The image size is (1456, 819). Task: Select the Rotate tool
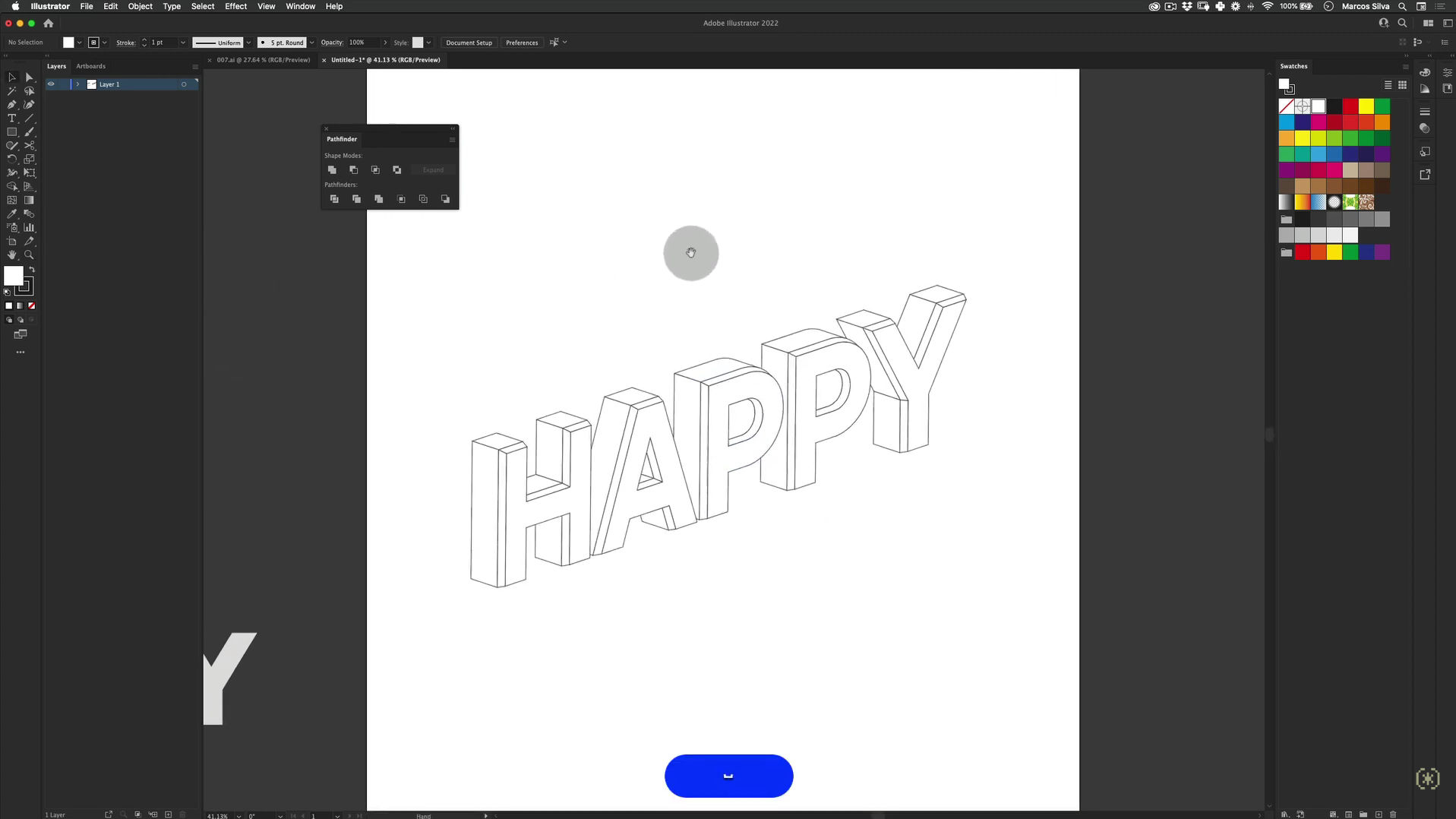[11, 160]
